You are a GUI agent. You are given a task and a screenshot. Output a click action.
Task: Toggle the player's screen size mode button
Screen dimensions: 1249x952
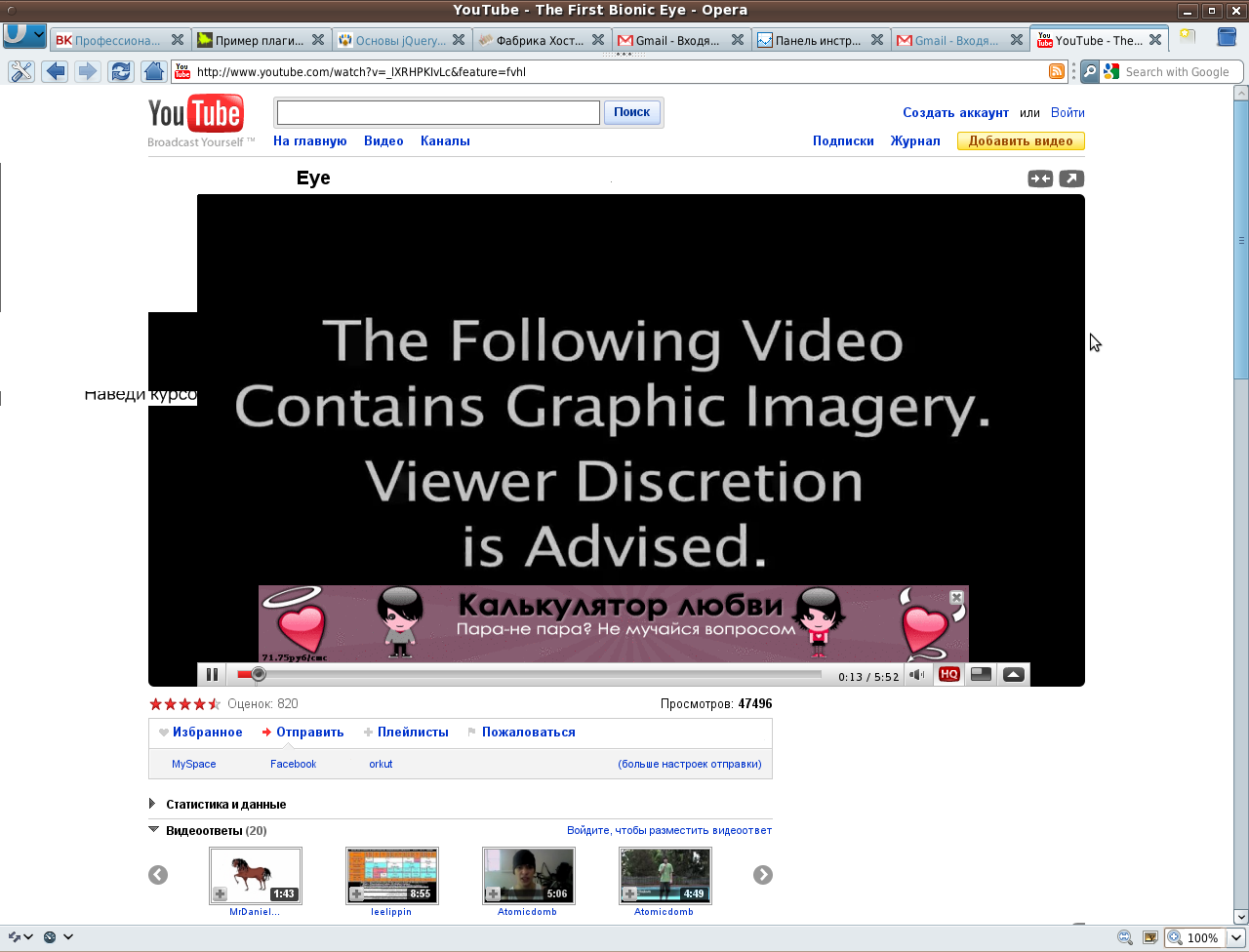(x=982, y=675)
